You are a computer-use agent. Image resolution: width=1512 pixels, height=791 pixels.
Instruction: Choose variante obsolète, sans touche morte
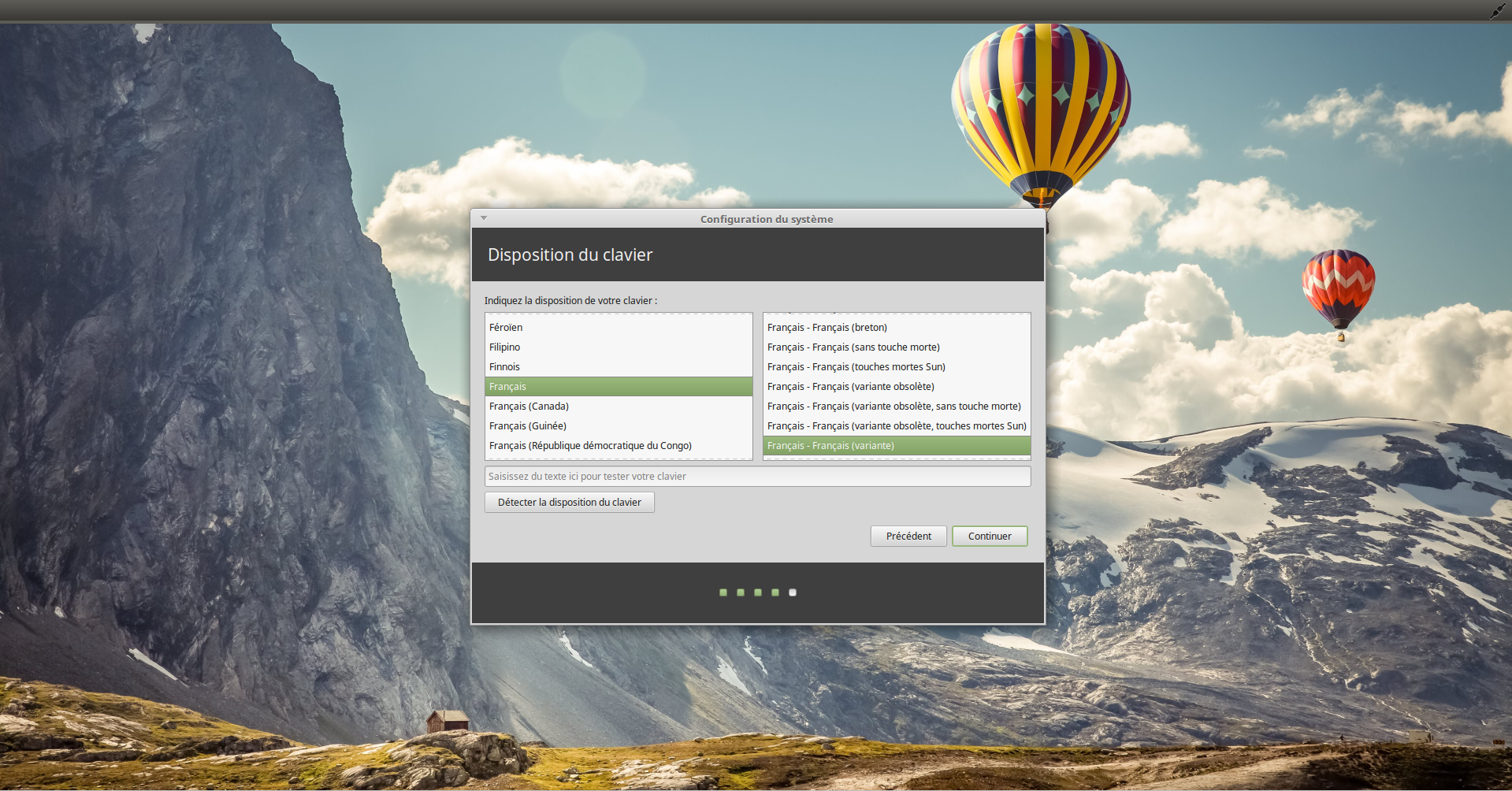(893, 406)
